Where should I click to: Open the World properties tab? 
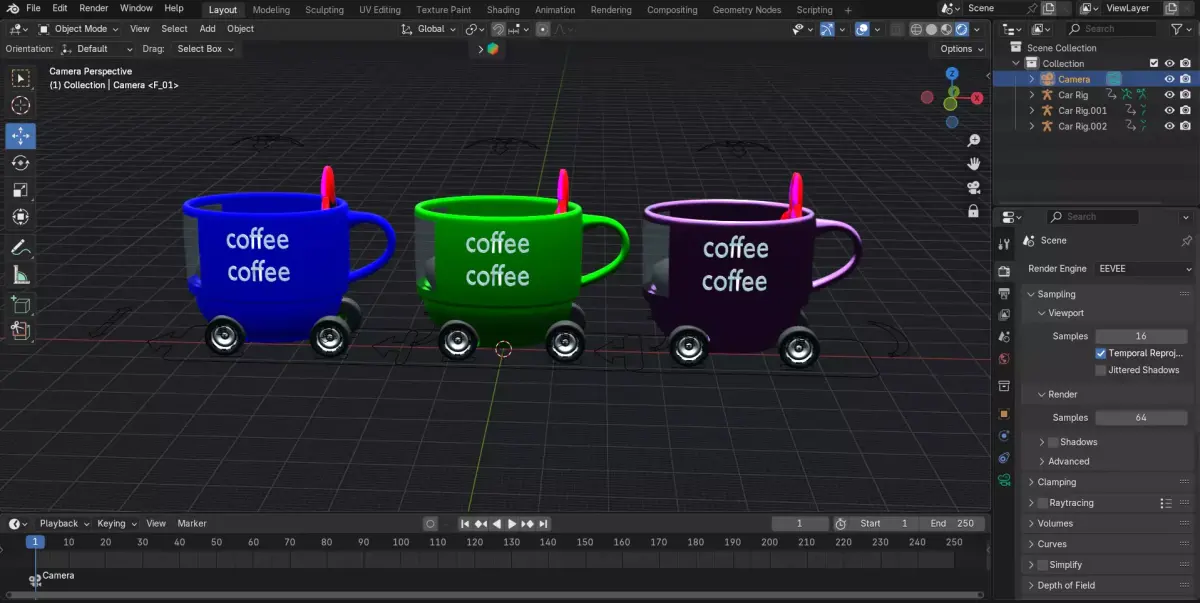[x=1004, y=358]
